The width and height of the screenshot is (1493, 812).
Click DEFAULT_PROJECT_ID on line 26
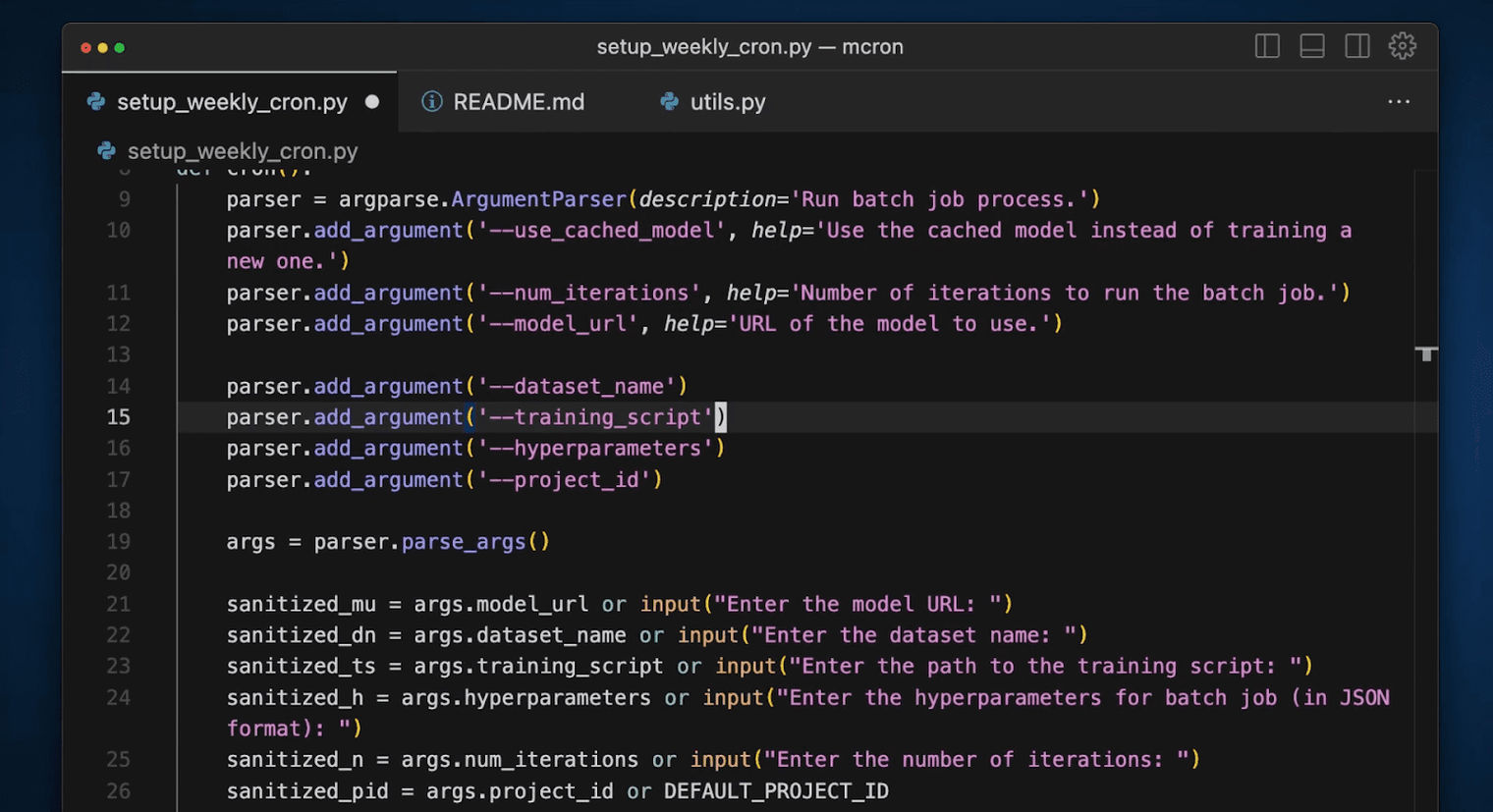776,791
